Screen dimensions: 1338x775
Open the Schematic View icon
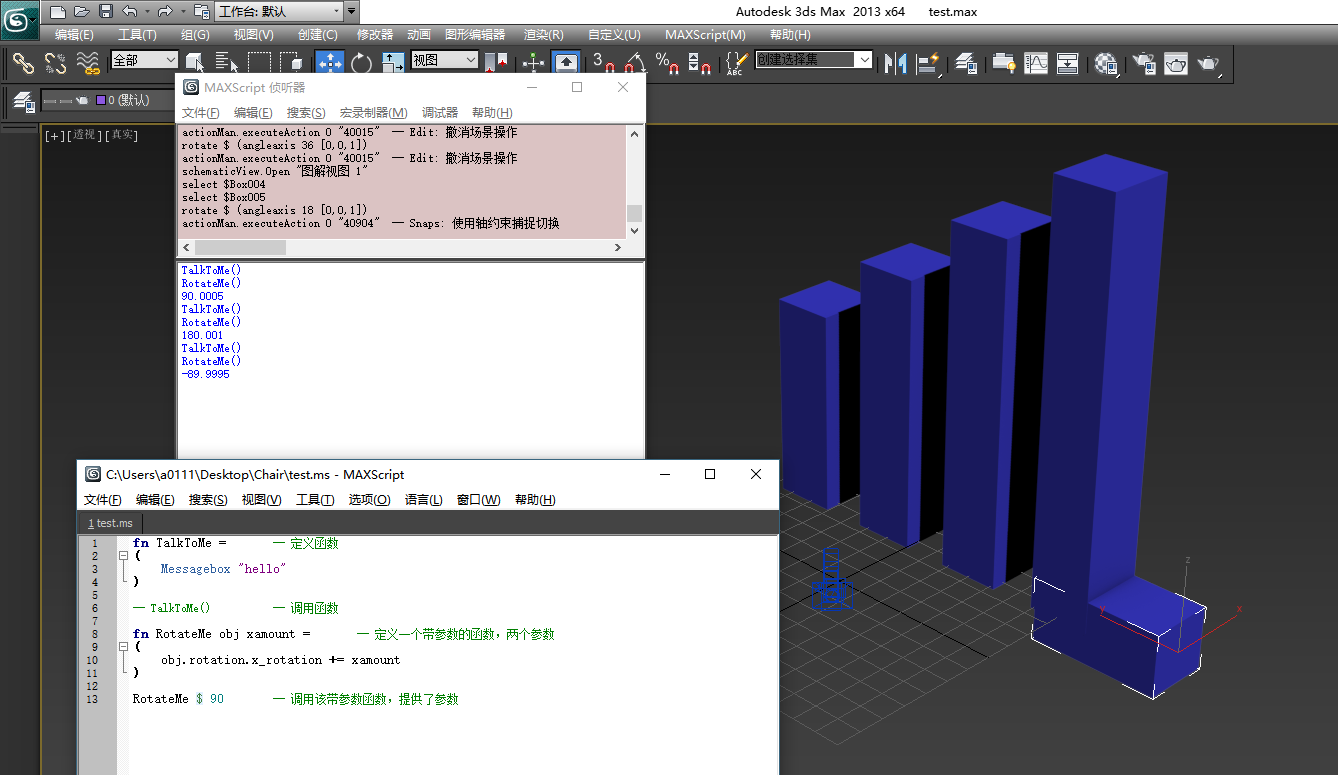click(1068, 63)
